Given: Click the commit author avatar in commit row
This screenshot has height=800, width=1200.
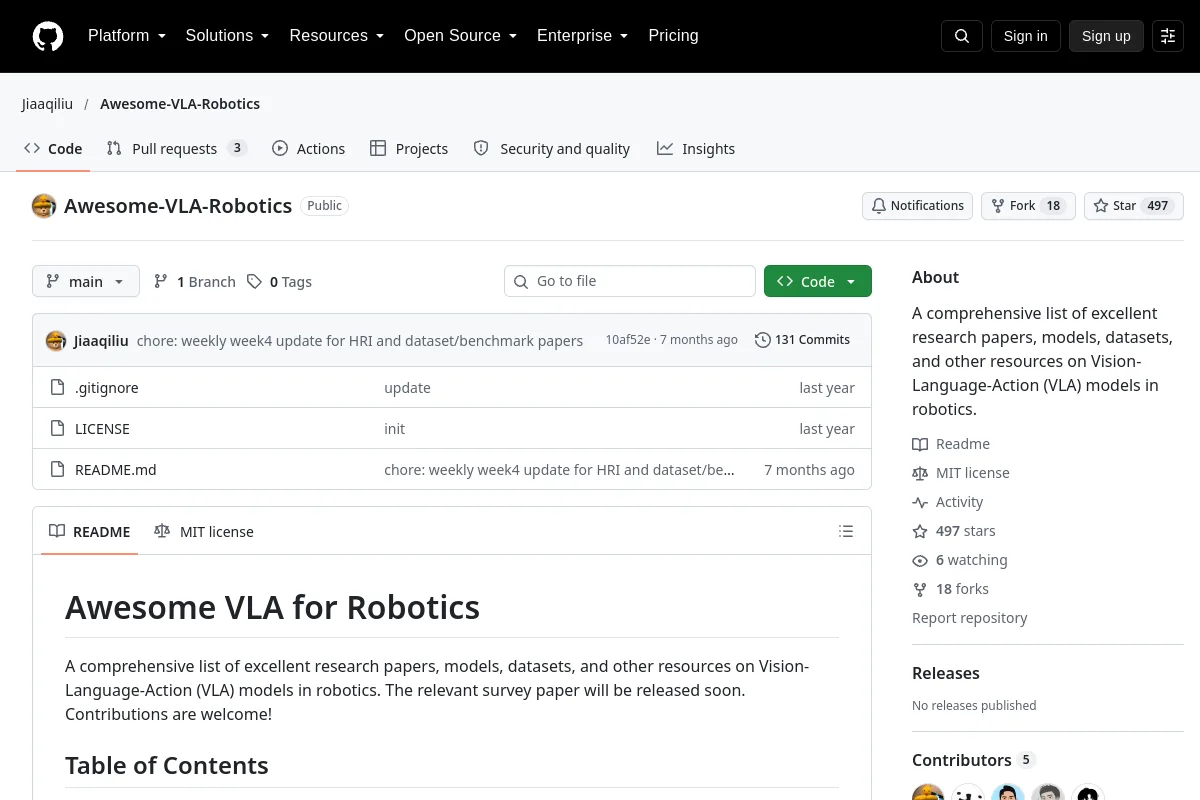Looking at the screenshot, I should click(x=56, y=340).
